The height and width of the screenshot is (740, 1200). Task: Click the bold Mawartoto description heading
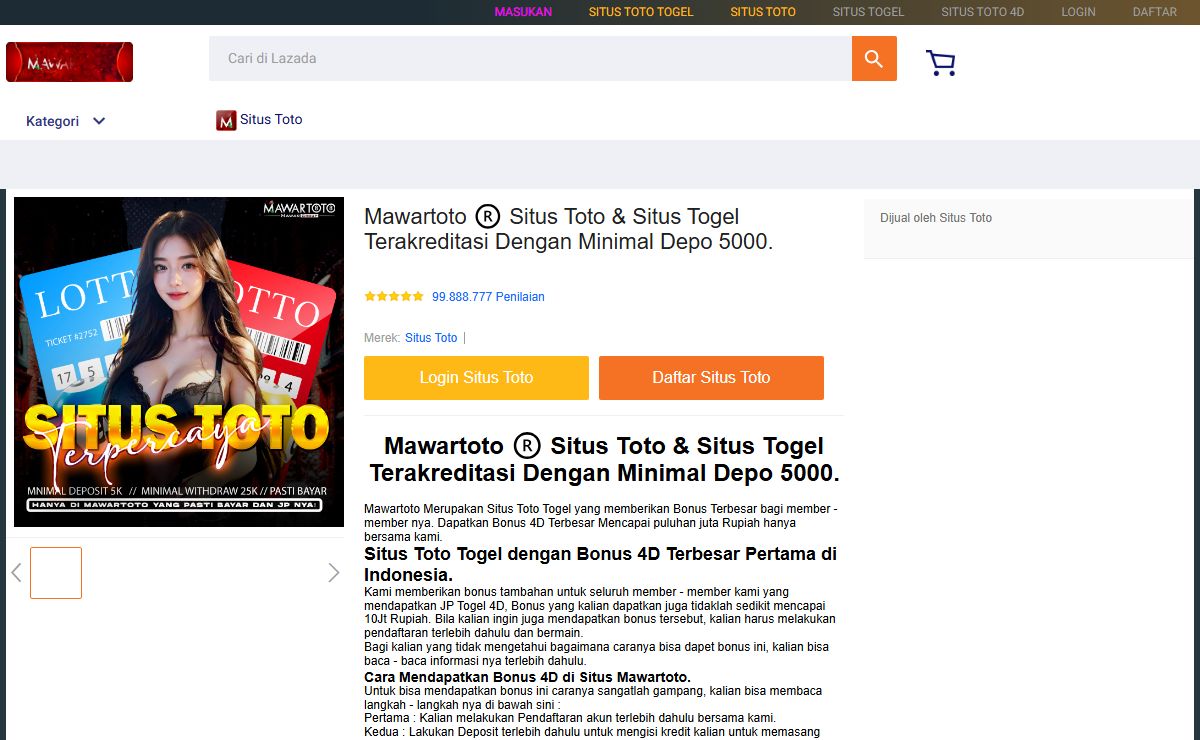click(x=604, y=459)
